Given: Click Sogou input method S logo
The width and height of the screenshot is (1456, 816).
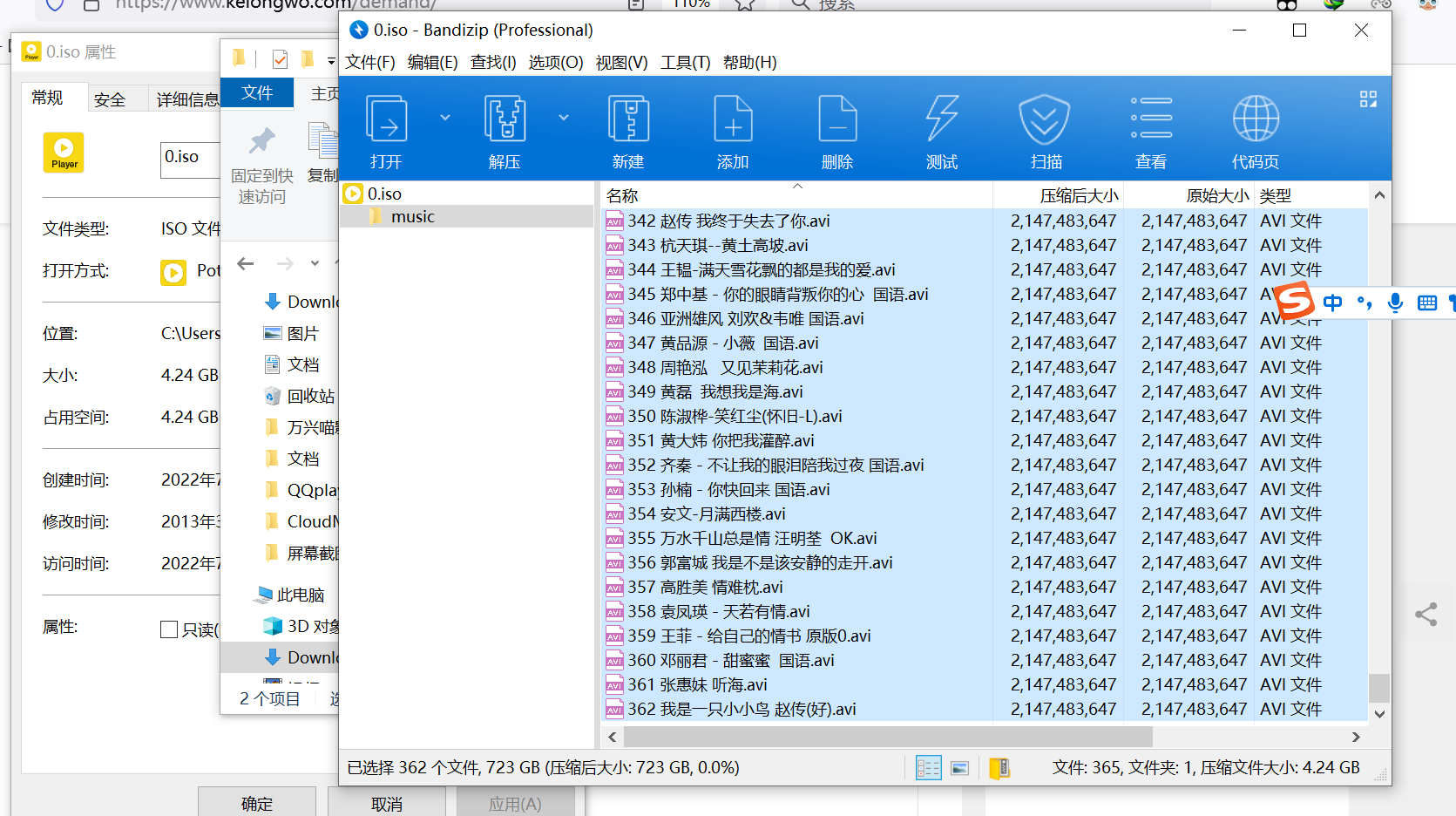Looking at the screenshot, I should click(x=1294, y=302).
